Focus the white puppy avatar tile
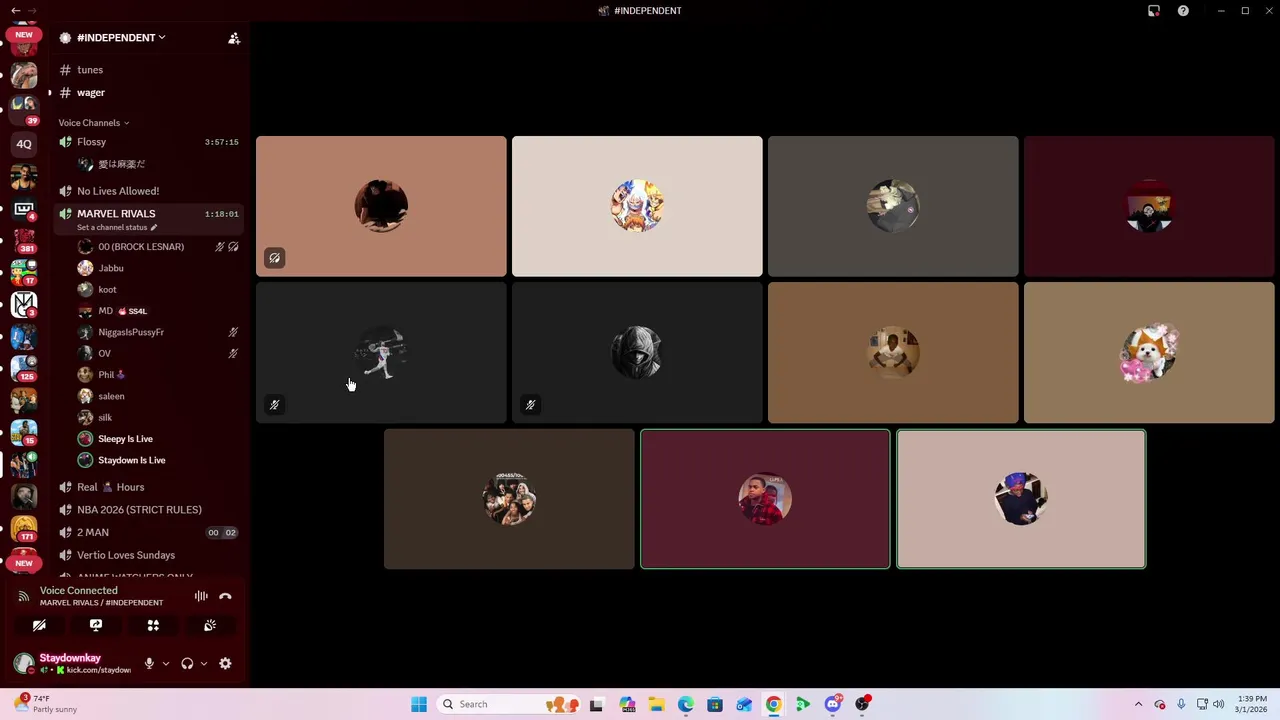 coord(1149,353)
